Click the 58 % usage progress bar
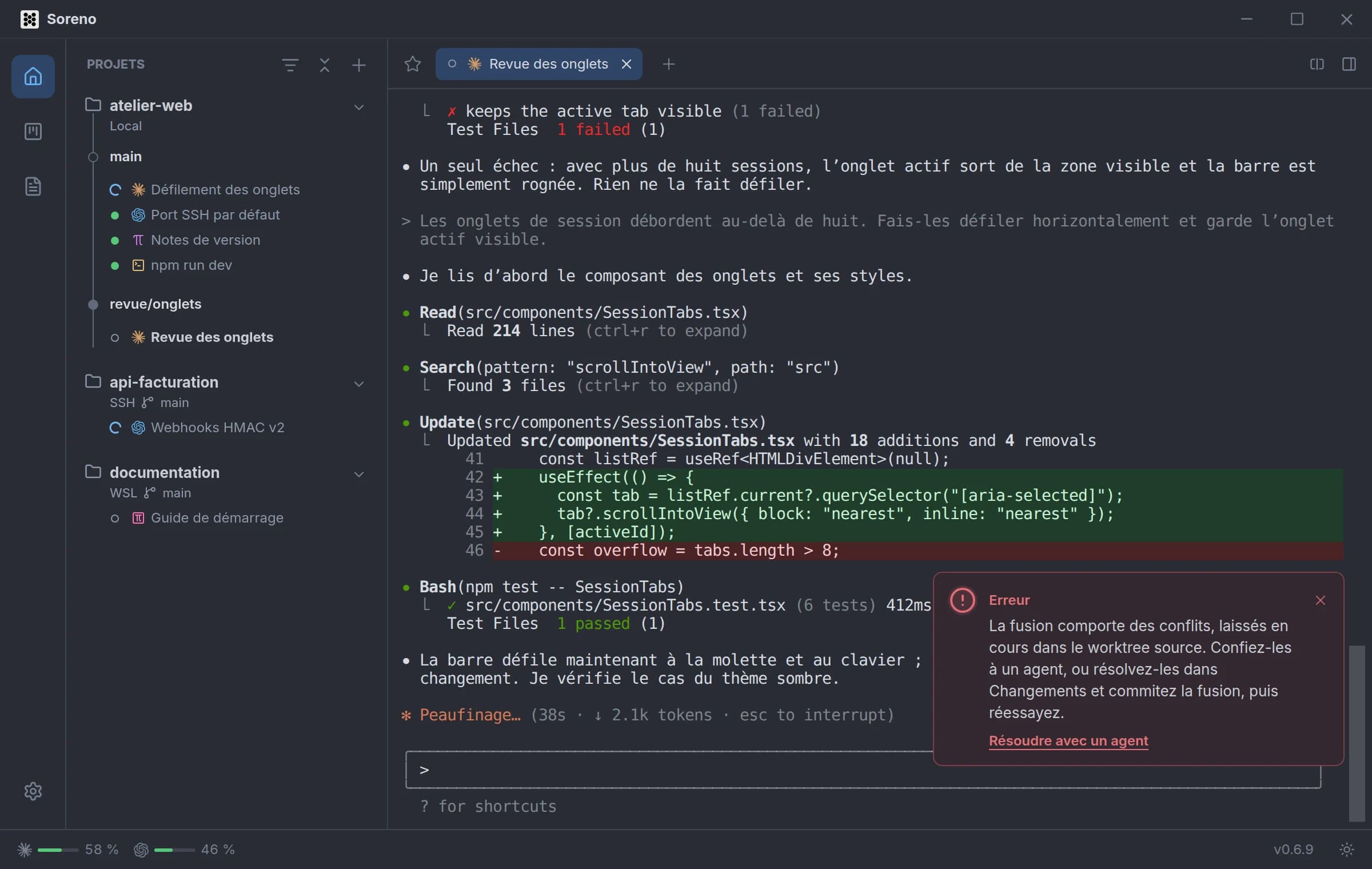 click(58, 850)
